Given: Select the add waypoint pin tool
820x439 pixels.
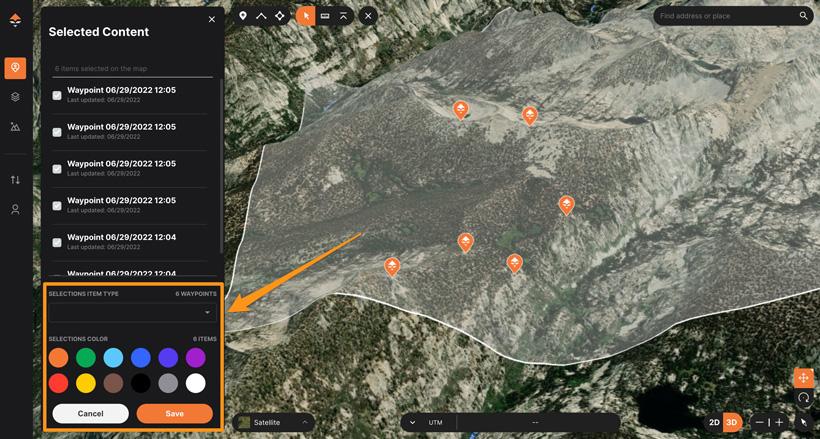Looking at the screenshot, I should point(243,16).
